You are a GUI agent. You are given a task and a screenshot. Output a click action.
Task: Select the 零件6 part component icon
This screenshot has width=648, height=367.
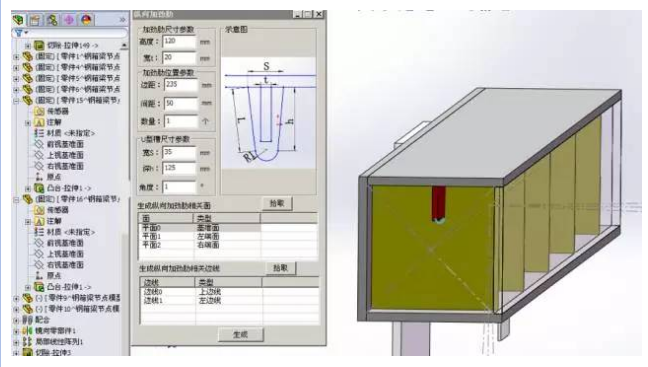click(x=28, y=89)
